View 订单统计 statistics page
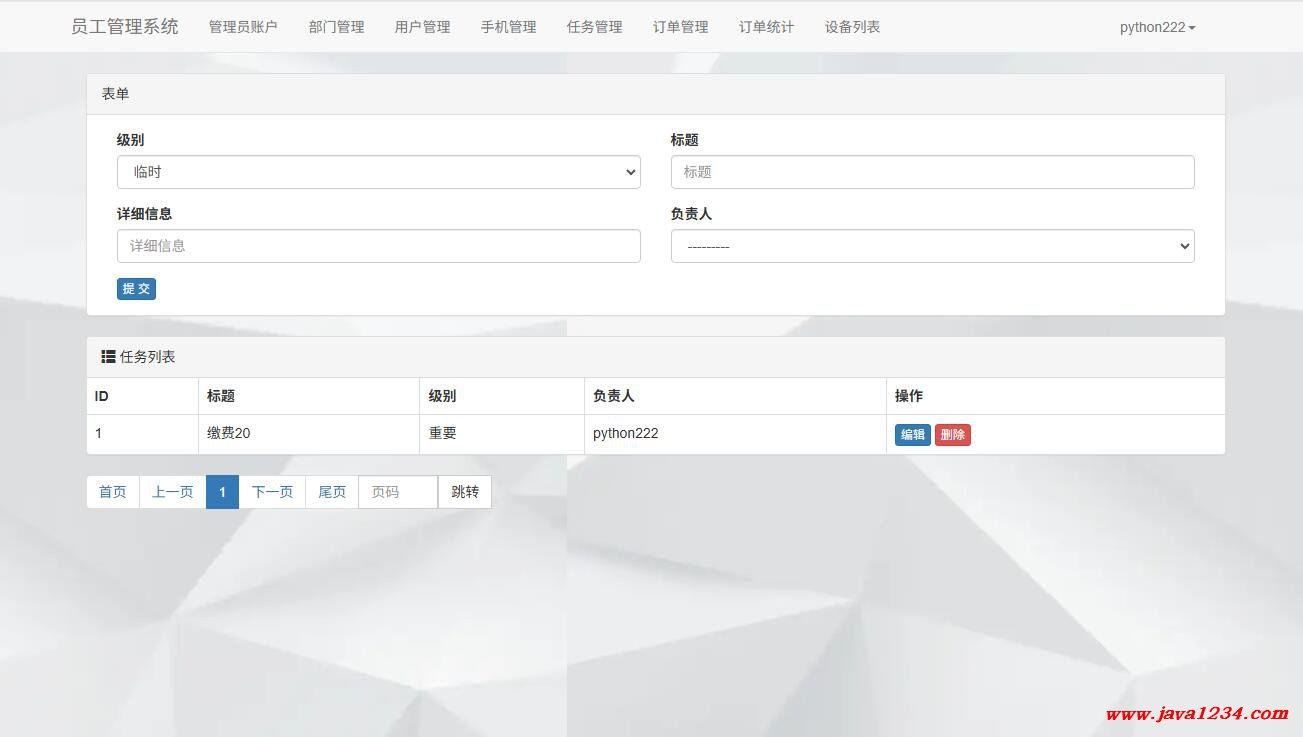1303x737 pixels. [766, 27]
